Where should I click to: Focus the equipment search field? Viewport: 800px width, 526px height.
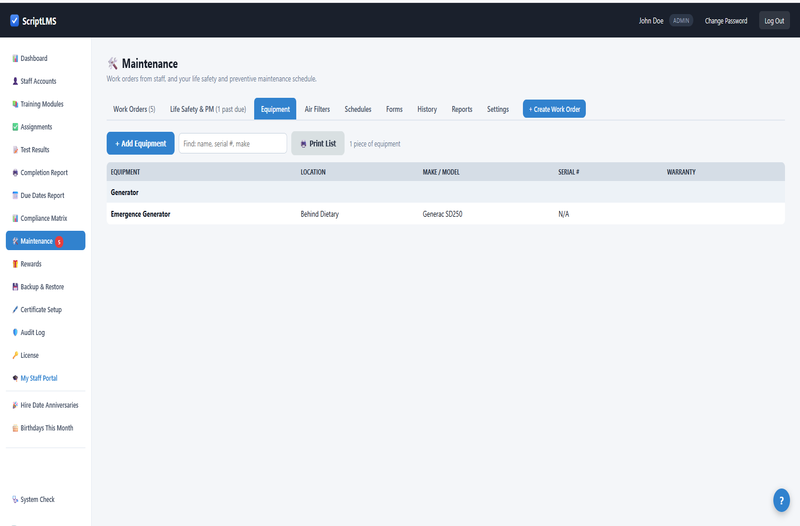tap(233, 143)
